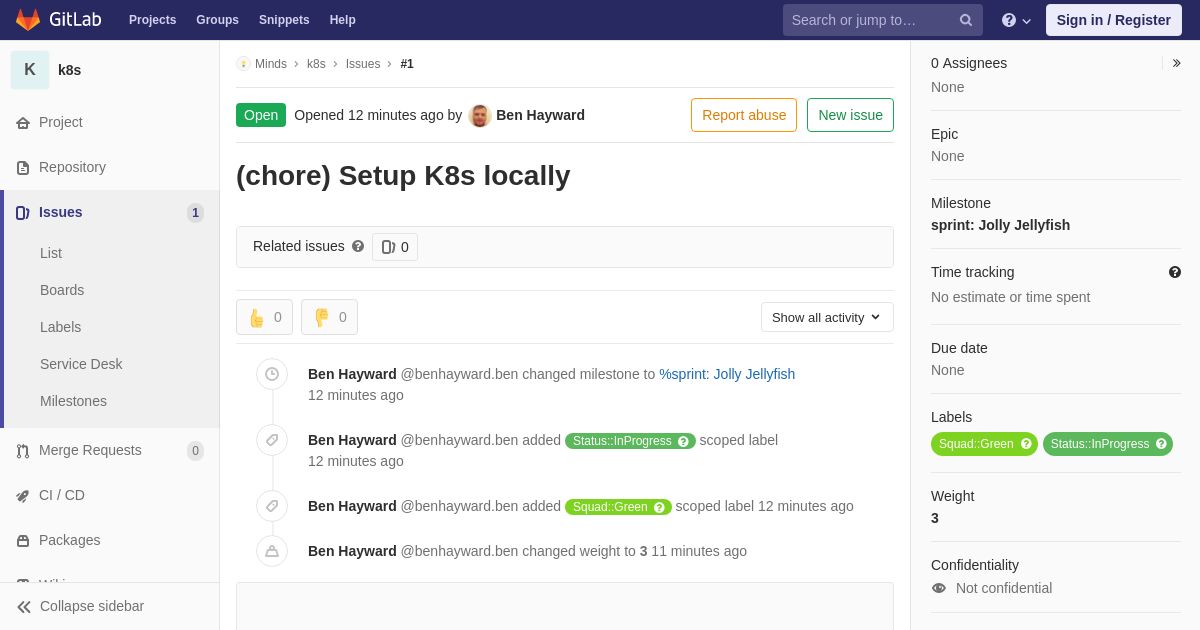The width and height of the screenshot is (1200, 630).
Task: Open the Show all activity dropdown
Action: 827,317
